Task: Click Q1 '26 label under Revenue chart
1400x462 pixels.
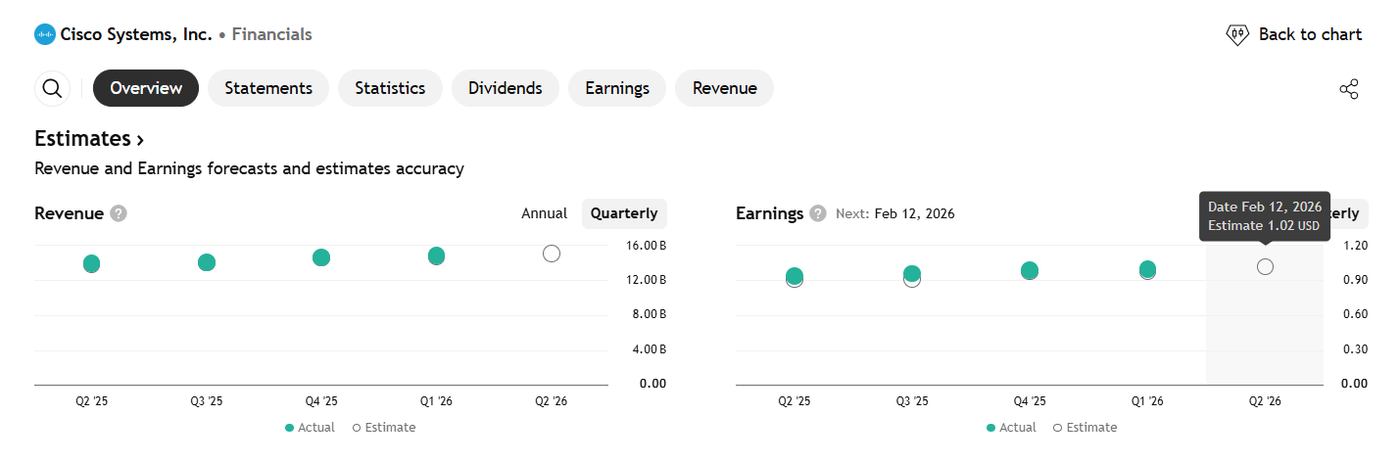Action: (x=436, y=401)
